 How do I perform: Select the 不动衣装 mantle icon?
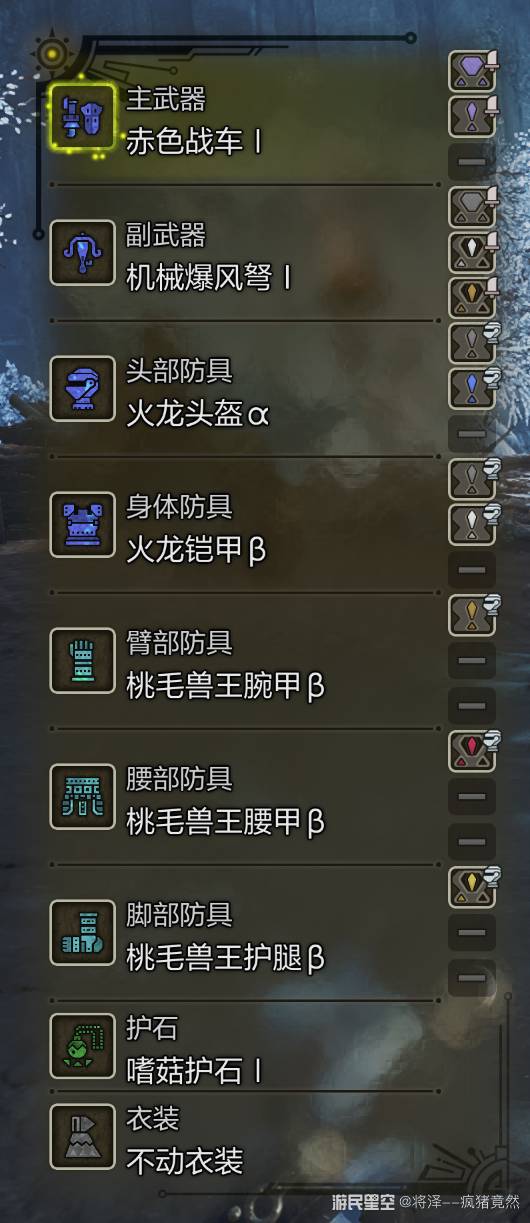click(82, 1138)
